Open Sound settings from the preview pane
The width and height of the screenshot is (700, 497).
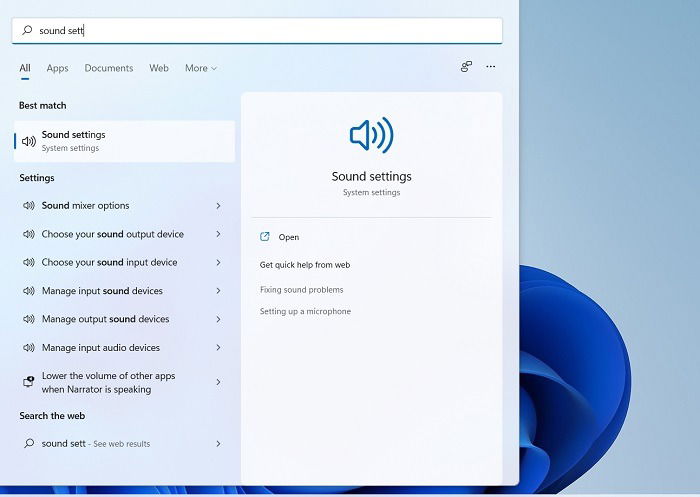pyautogui.click(x=289, y=237)
